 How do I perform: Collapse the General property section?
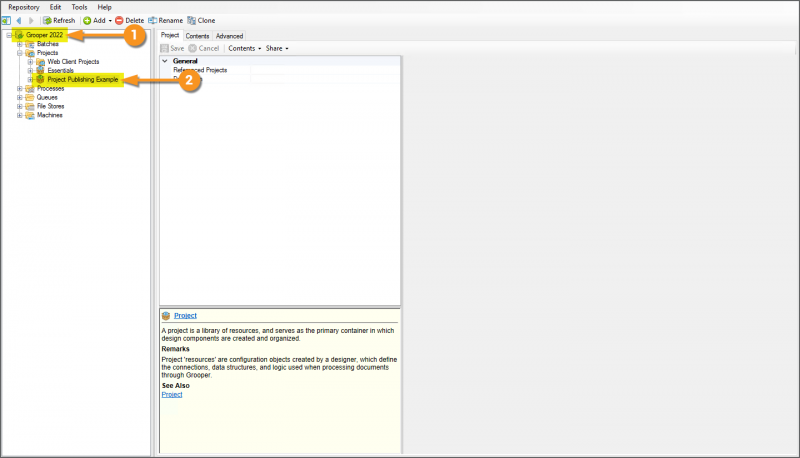165,61
